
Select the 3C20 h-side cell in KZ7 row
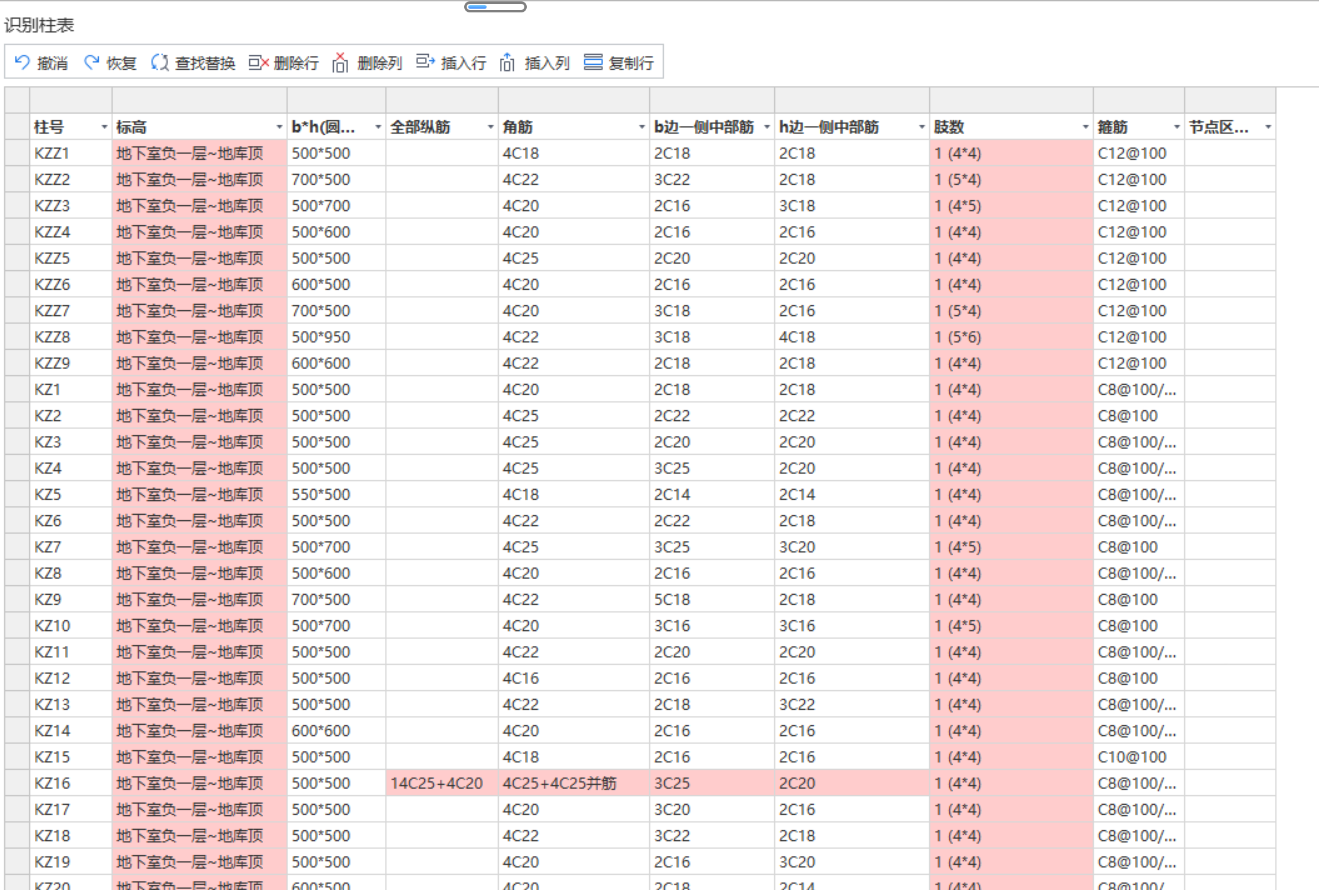point(852,547)
